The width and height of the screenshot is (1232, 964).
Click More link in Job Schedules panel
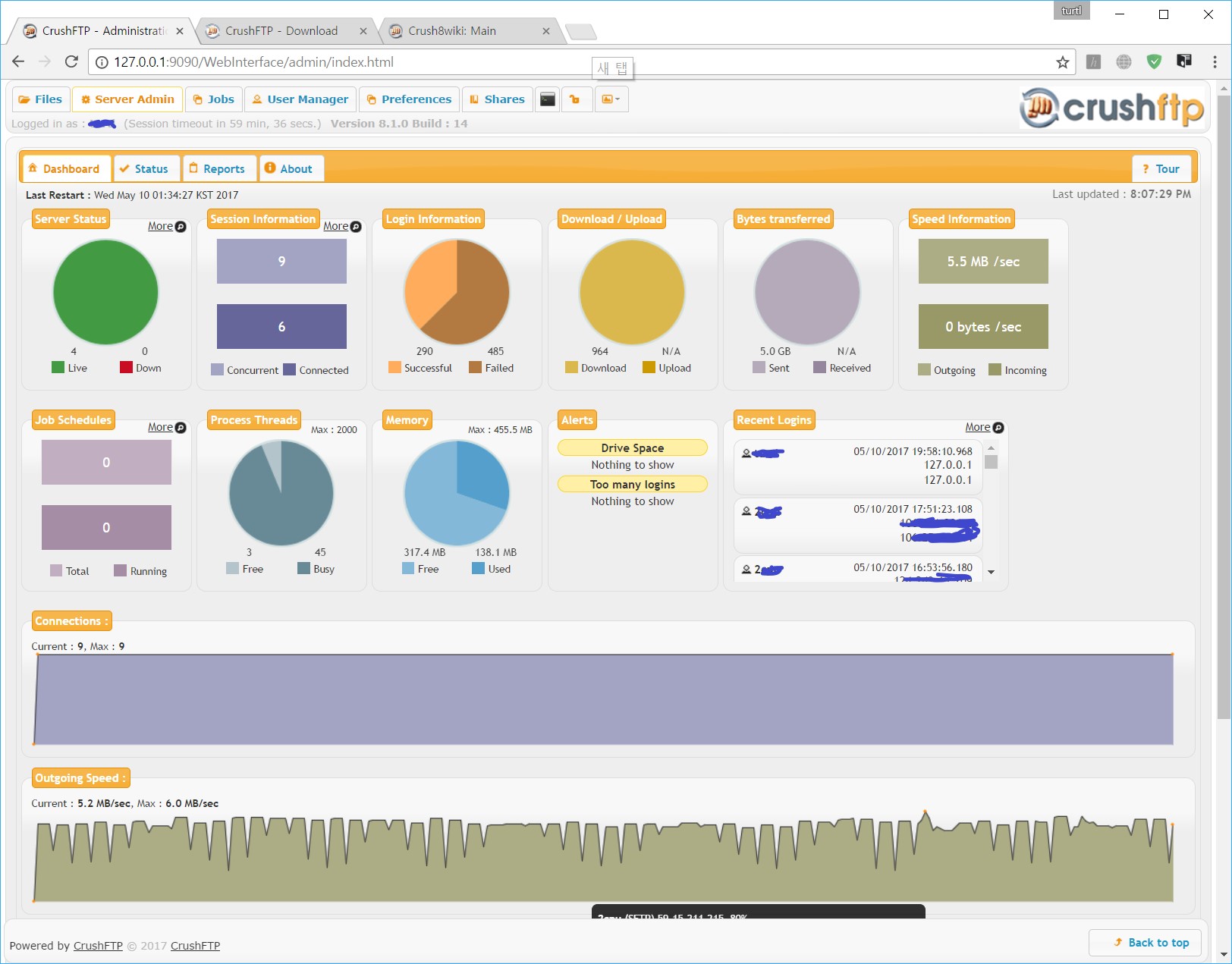[x=167, y=427]
